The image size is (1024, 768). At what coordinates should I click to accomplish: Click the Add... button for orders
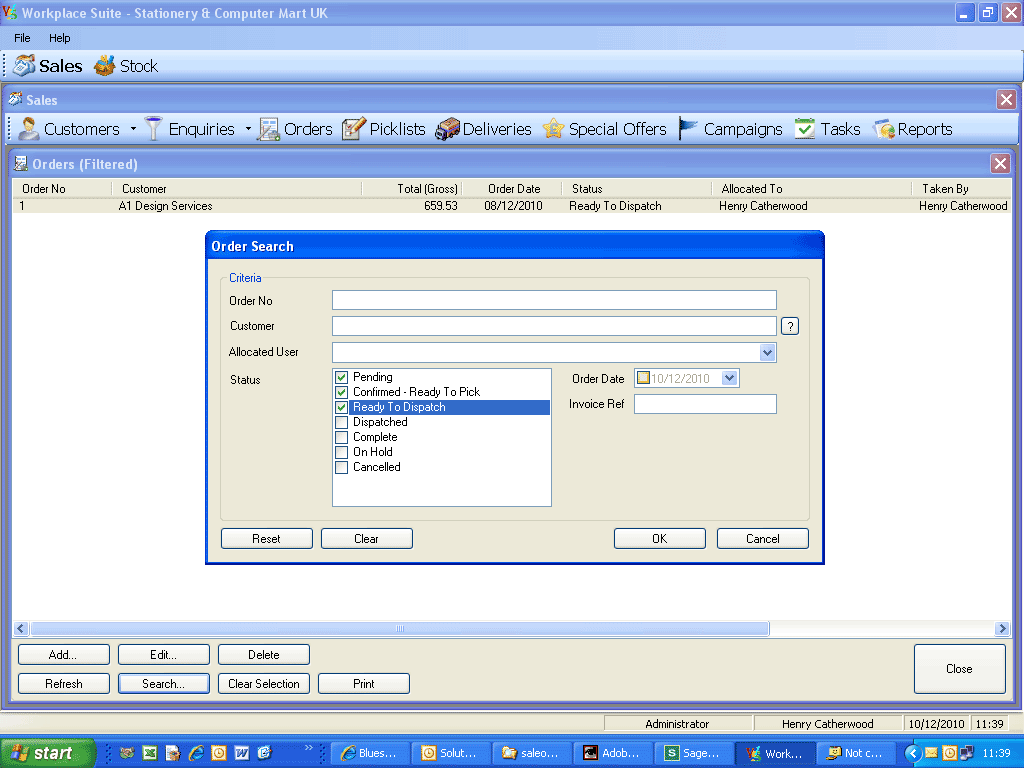pos(63,655)
